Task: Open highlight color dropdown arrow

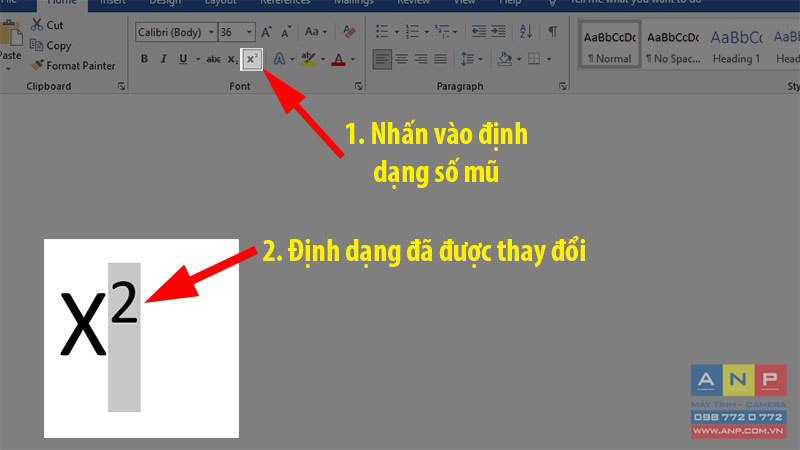Action: click(x=322, y=59)
